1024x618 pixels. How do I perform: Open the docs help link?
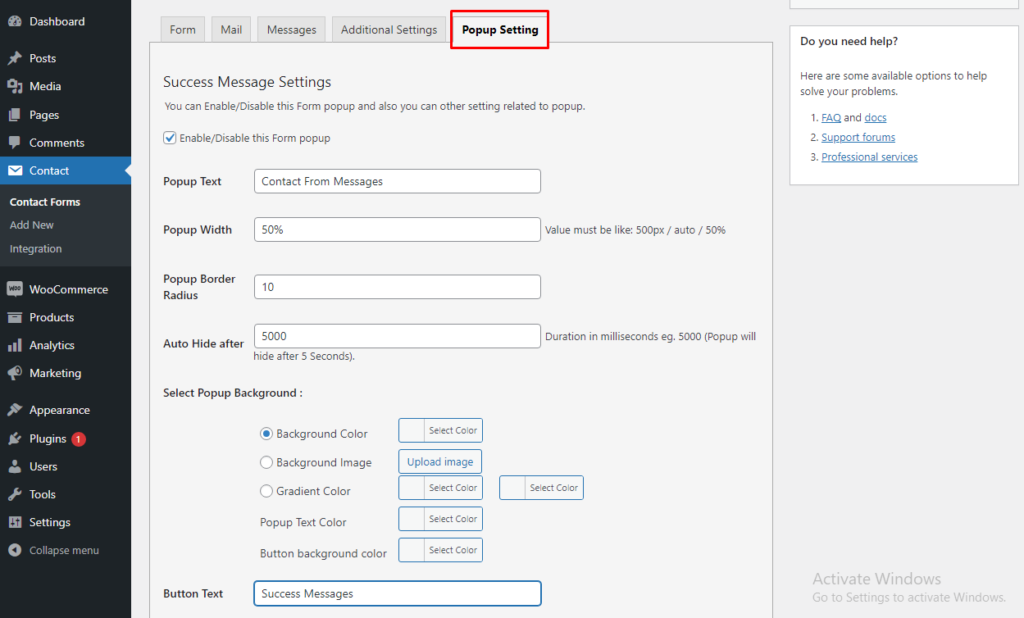(875, 118)
